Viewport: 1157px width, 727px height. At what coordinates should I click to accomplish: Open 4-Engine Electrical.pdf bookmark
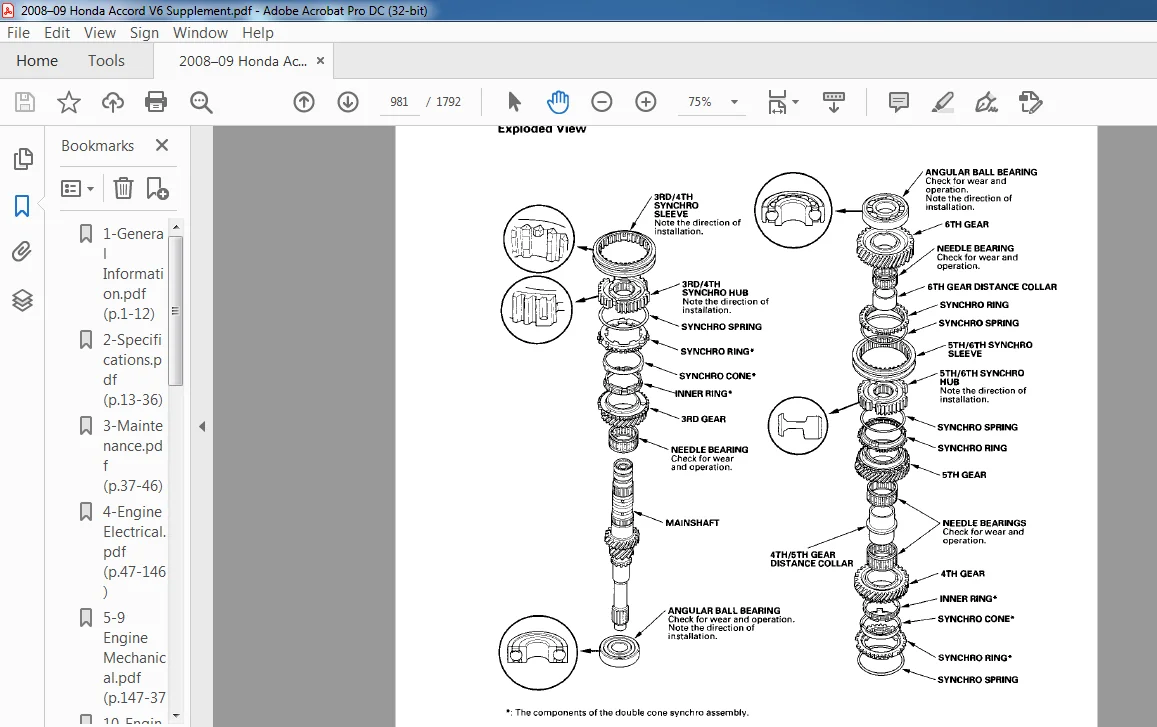[x=134, y=551]
